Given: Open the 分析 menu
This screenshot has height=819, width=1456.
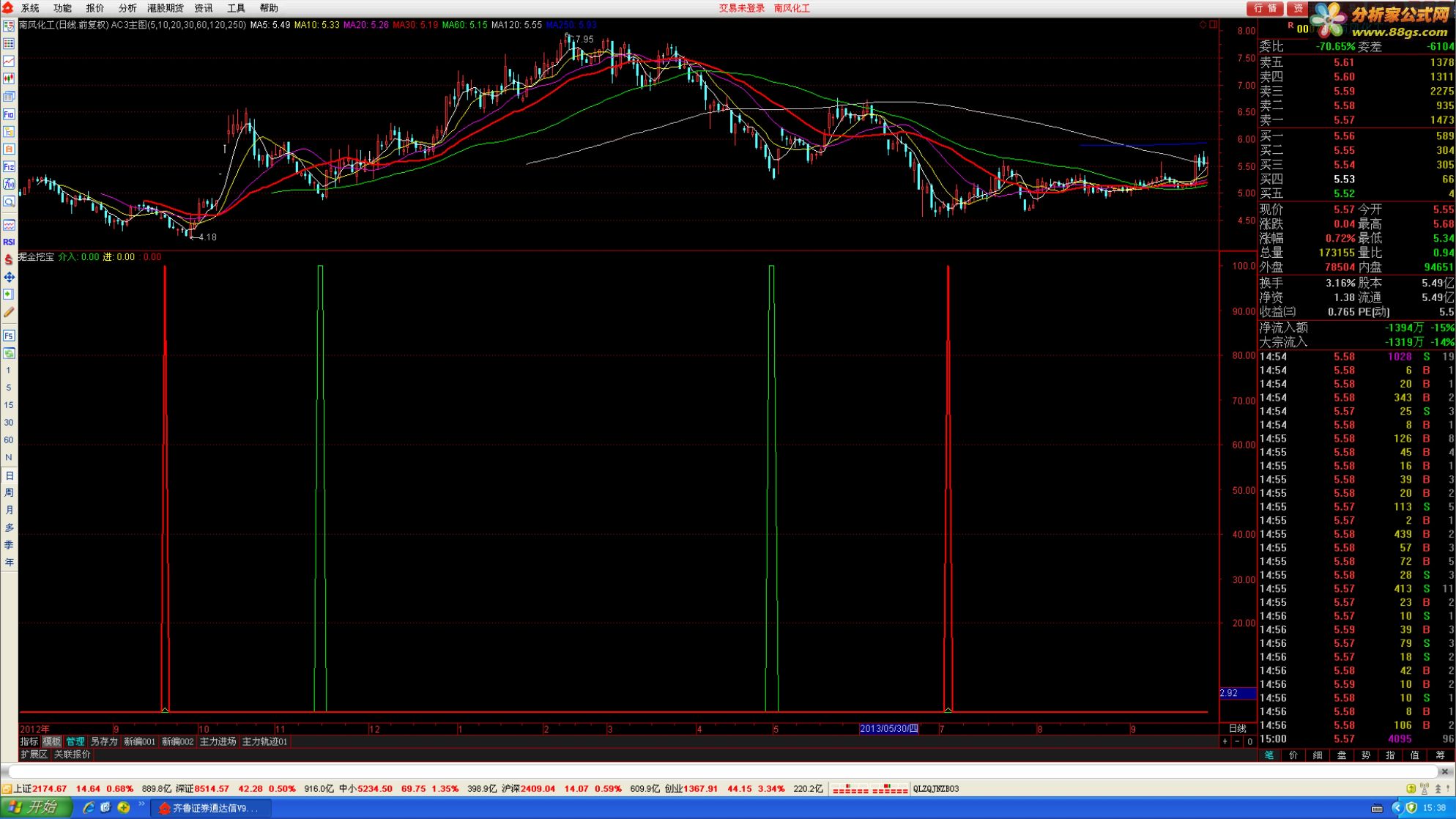Looking at the screenshot, I should coord(127,8).
